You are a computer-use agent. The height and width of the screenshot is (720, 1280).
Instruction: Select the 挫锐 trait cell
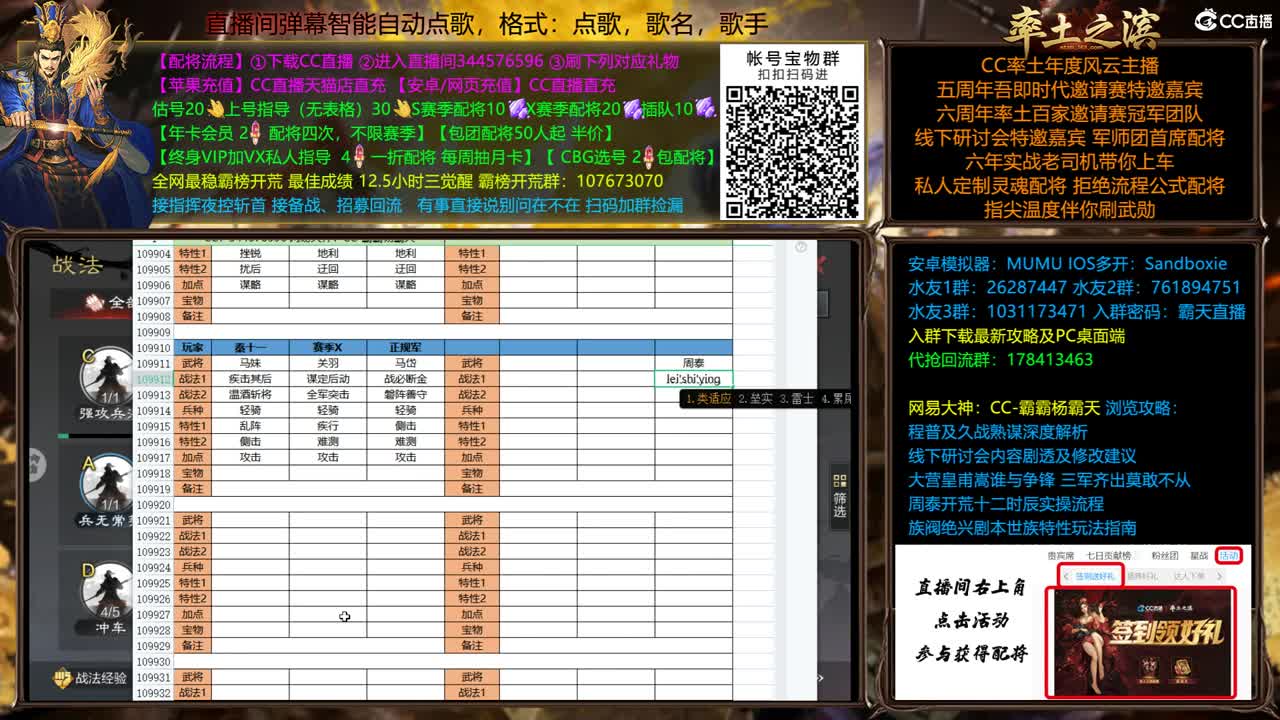point(250,253)
